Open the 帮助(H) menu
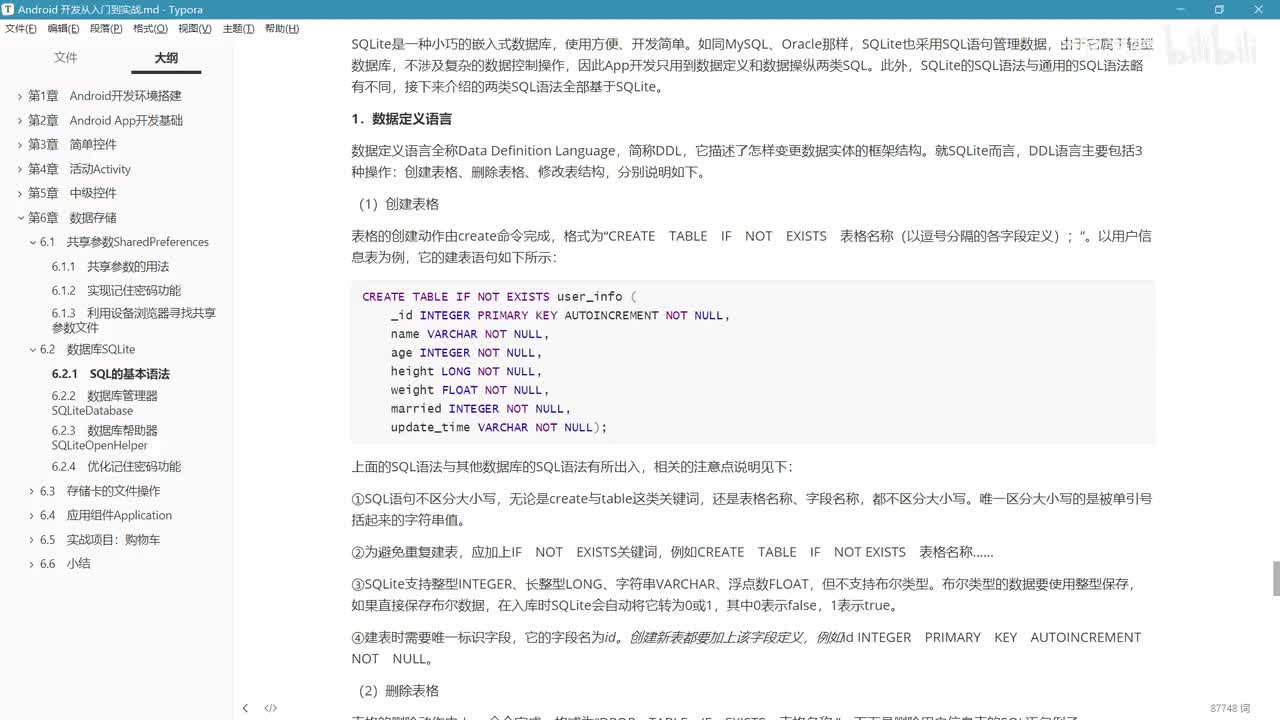 tap(282, 29)
